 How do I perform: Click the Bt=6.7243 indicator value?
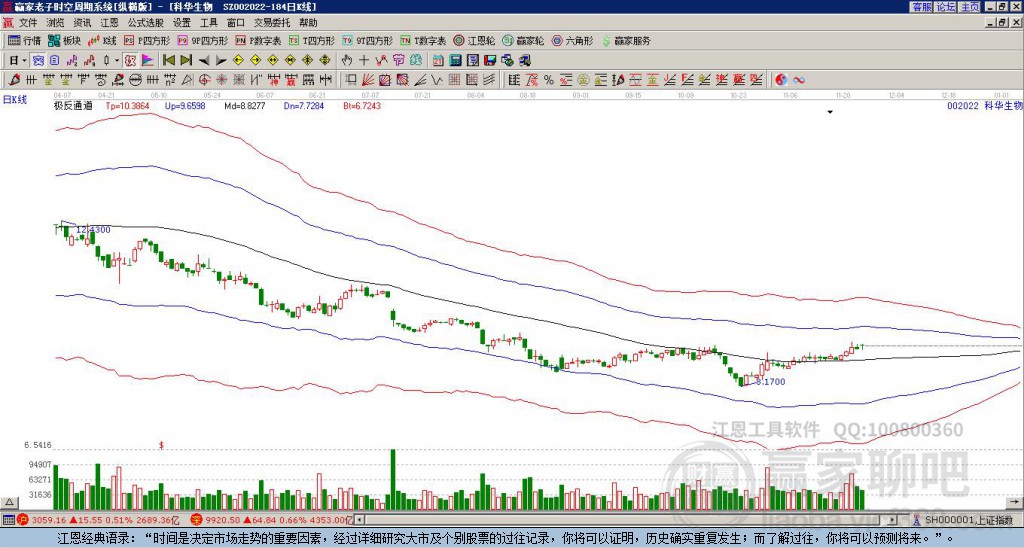coord(362,106)
